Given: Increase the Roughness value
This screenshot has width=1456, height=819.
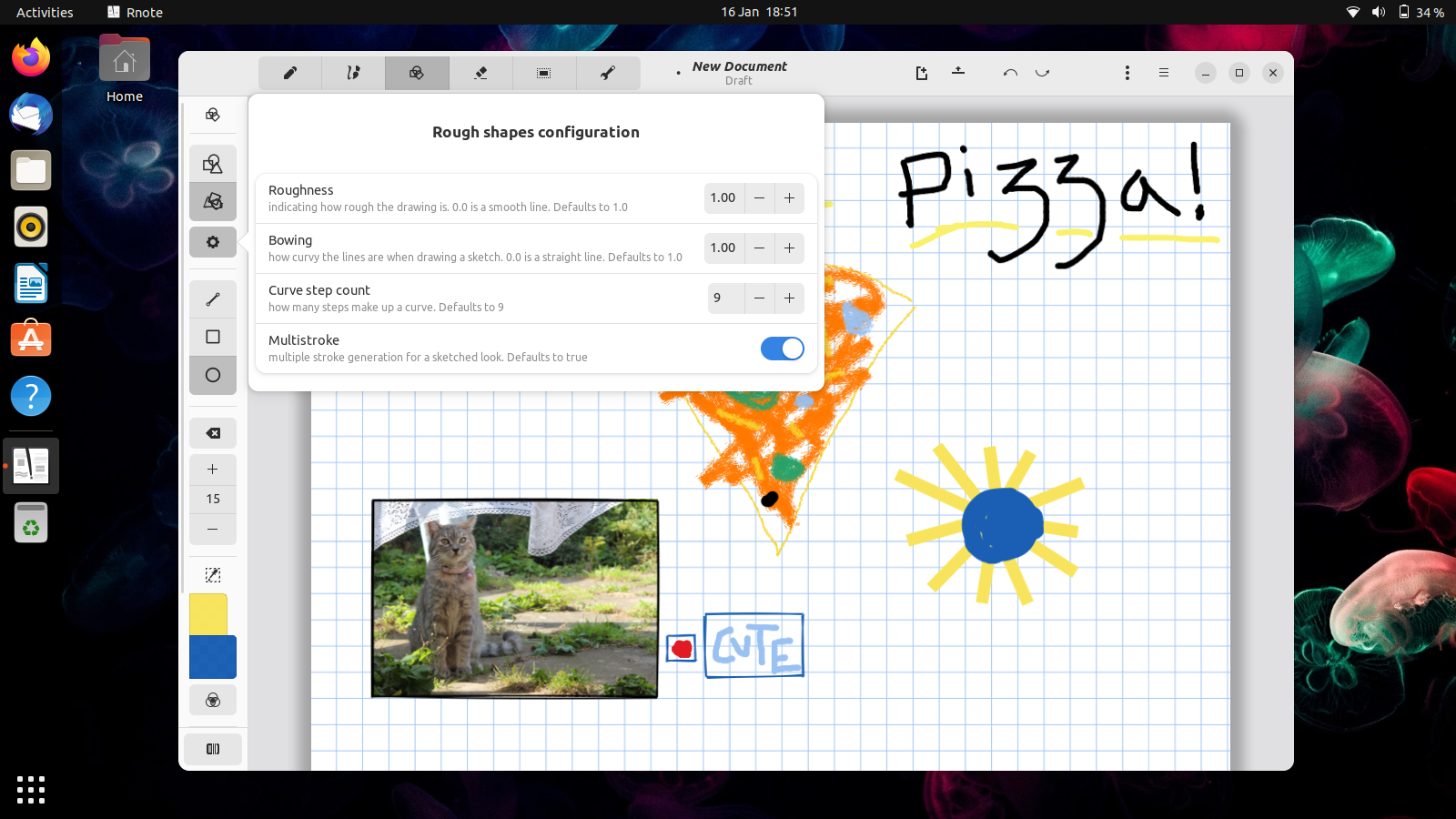Looking at the screenshot, I should pos(789,197).
